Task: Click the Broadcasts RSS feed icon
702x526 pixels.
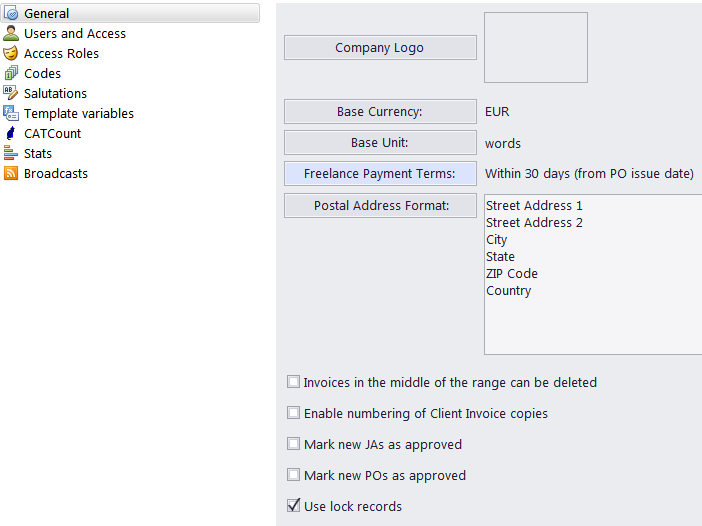Action: [11, 173]
